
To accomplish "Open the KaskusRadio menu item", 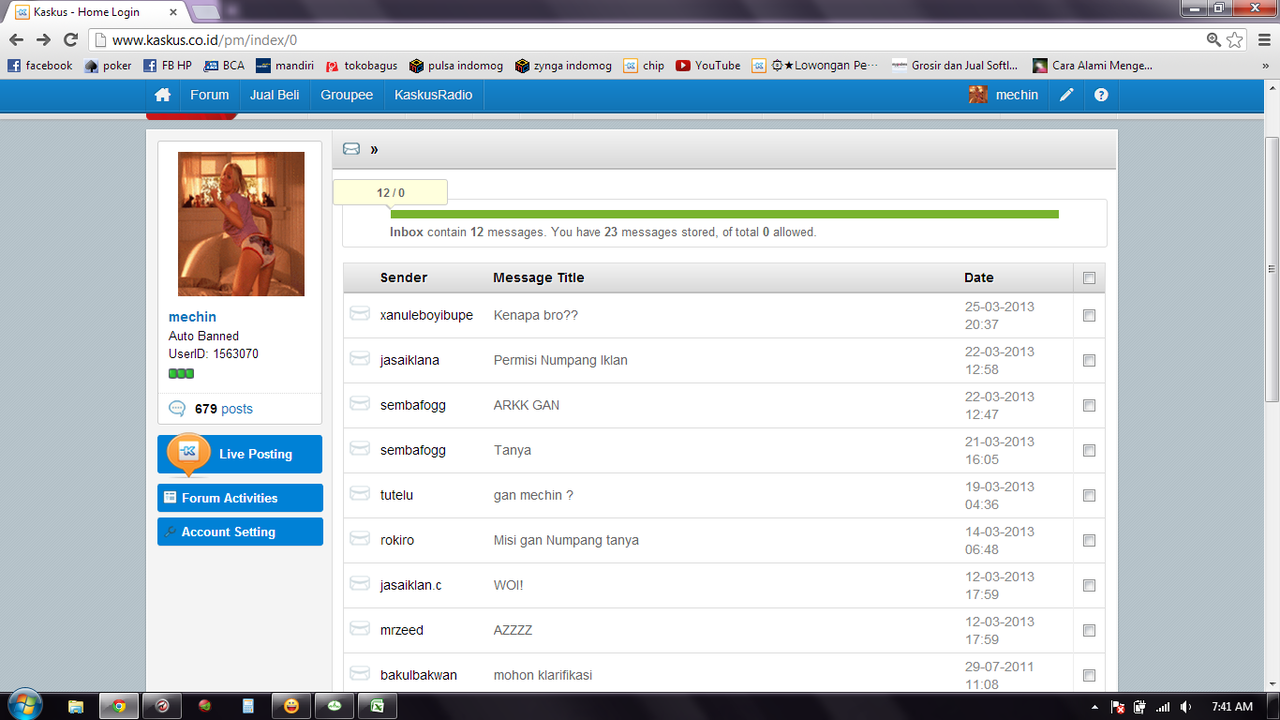I will coord(433,94).
